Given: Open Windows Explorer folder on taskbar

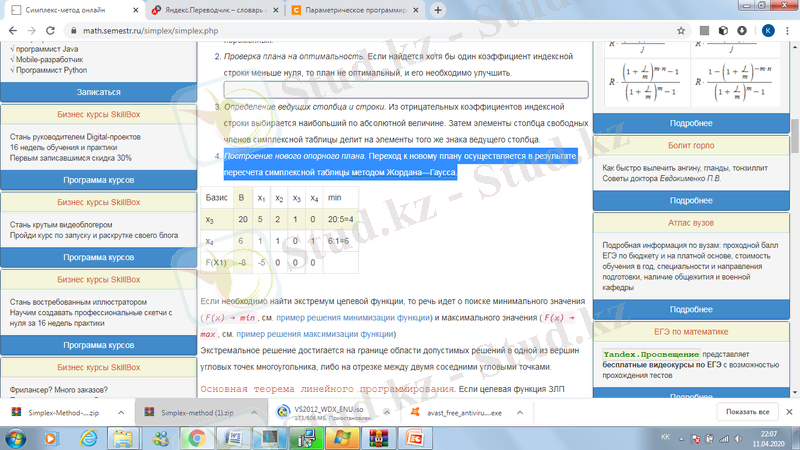Looking at the screenshot, I should [x=122, y=438].
